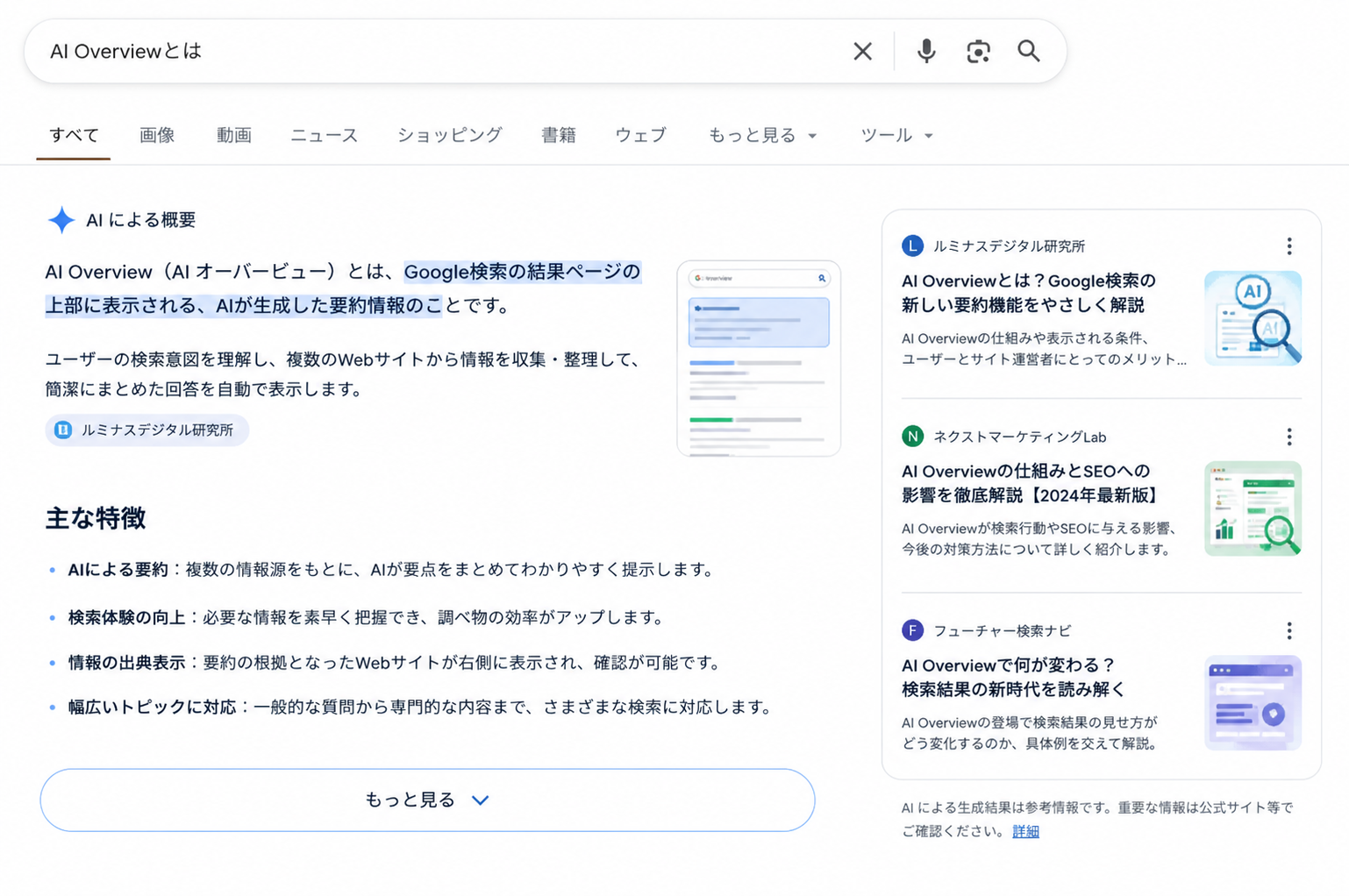Go to the 書籍 tab

coord(559,135)
